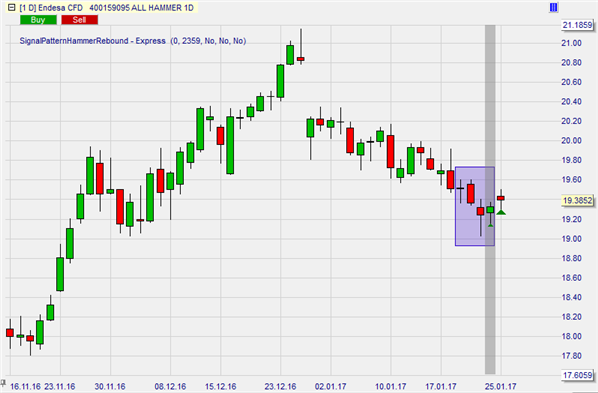Image resolution: width=598 pixels, height=393 pixels.
Task: Click the price axis label 19.00
Action: tap(571, 239)
